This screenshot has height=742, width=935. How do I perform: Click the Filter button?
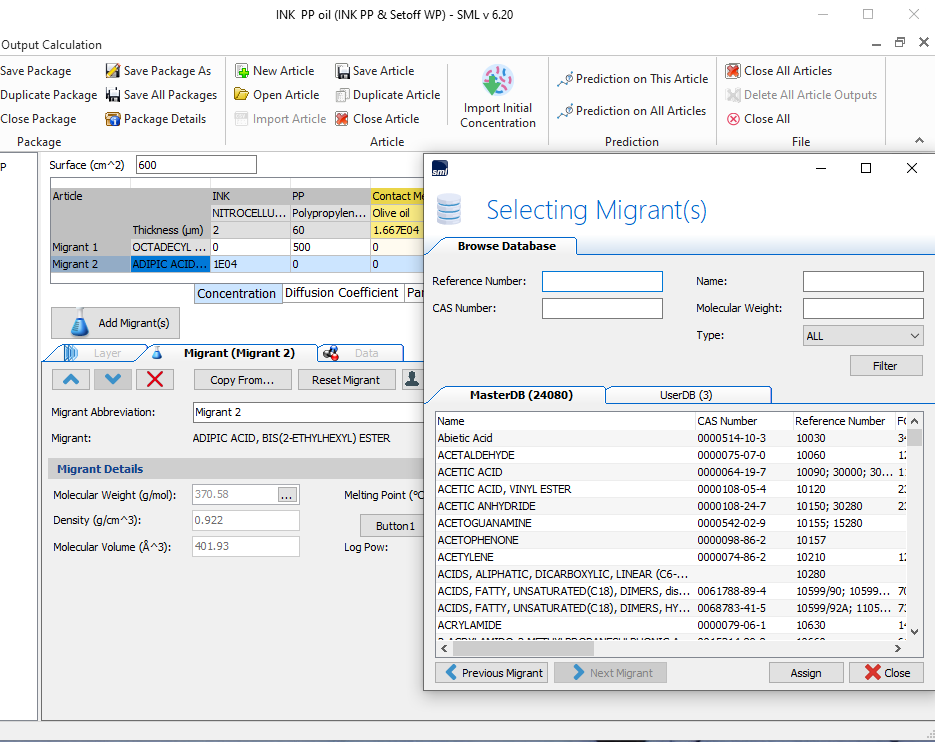[x=885, y=366]
